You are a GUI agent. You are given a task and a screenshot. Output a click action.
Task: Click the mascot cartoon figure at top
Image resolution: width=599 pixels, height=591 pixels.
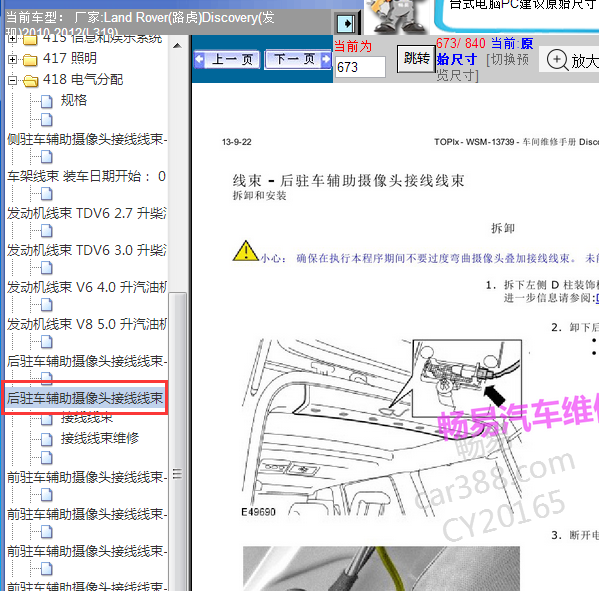click(397, 16)
